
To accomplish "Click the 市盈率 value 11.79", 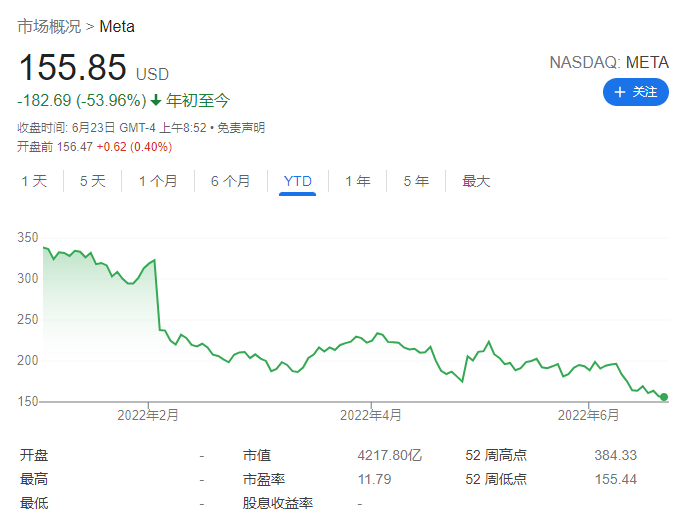I will (374, 479).
